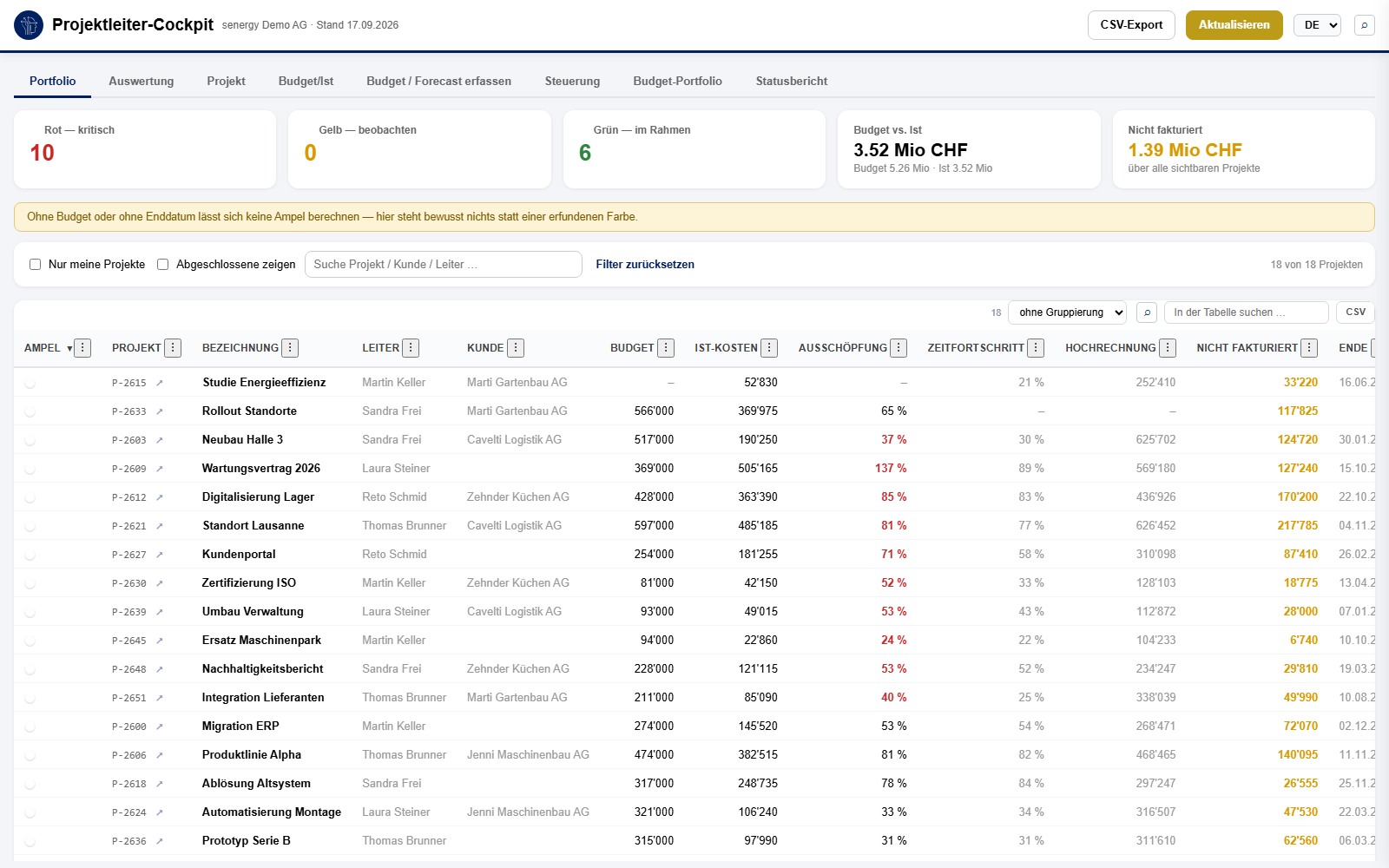Click the 137 % Ausschöpfung value
The height and width of the screenshot is (868, 1389).
coord(891,469)
